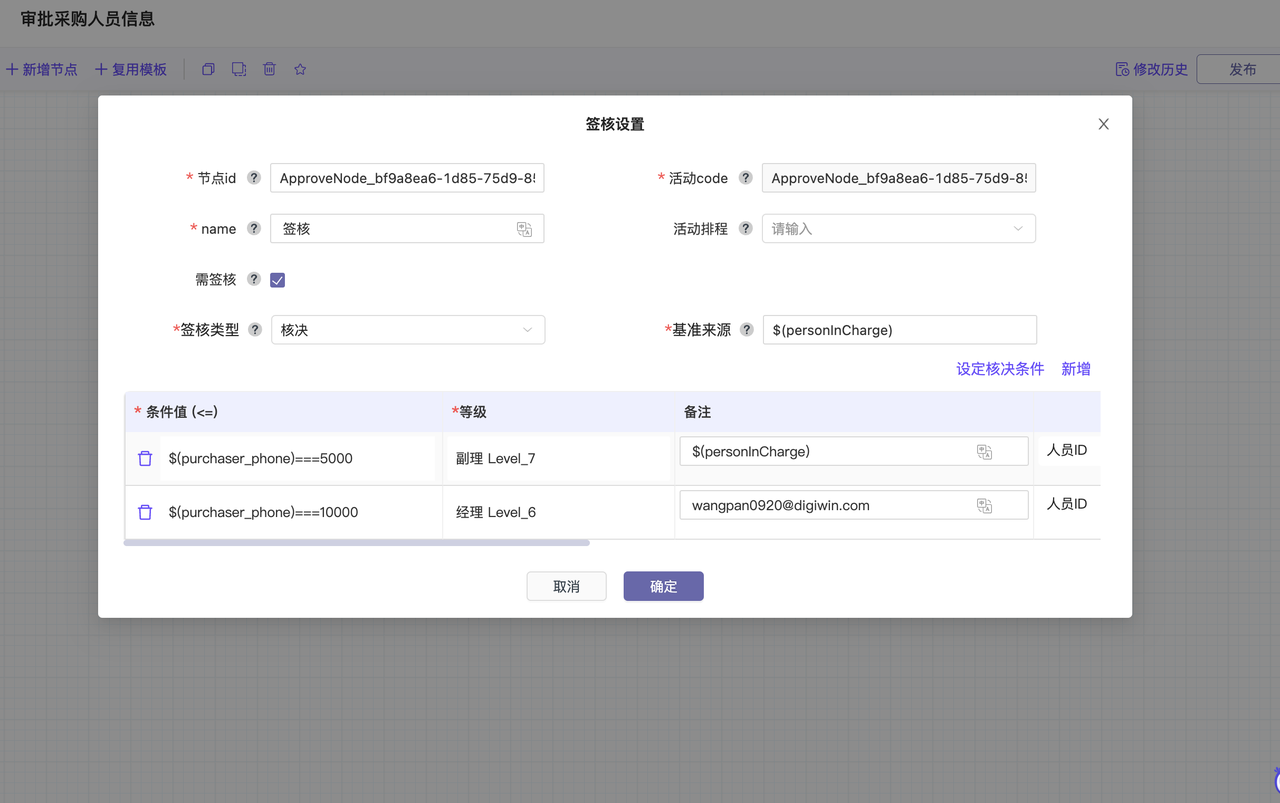Click the 设定核决条件 link
Image resolution: width=1280 pixels, height=803 pixels.
point(1000,369)
